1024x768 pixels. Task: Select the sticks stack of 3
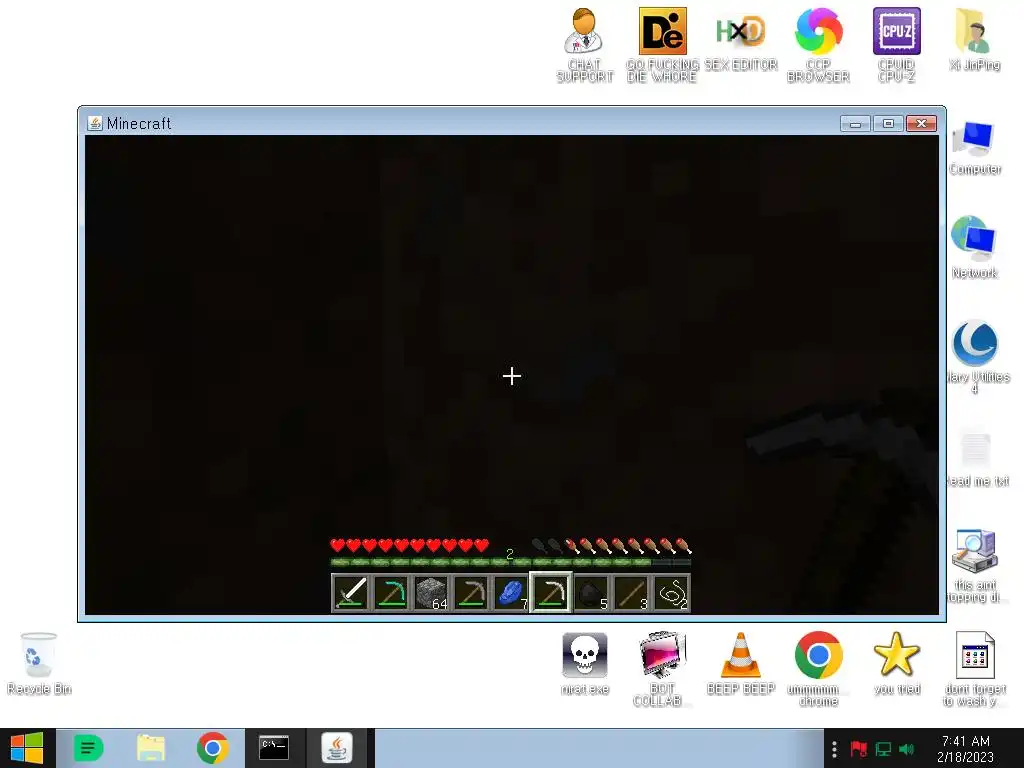click(631, 593)
